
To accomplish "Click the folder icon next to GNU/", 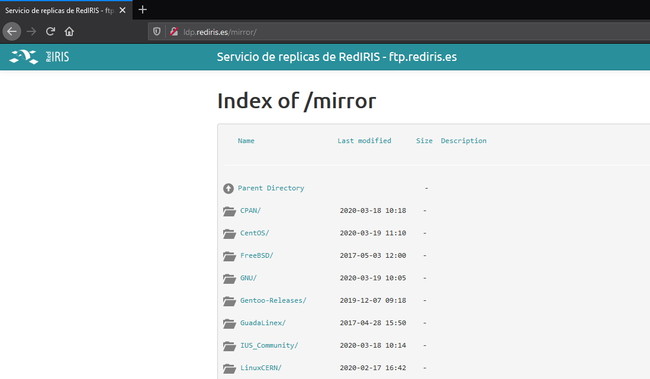I will [x=229, y=278].
